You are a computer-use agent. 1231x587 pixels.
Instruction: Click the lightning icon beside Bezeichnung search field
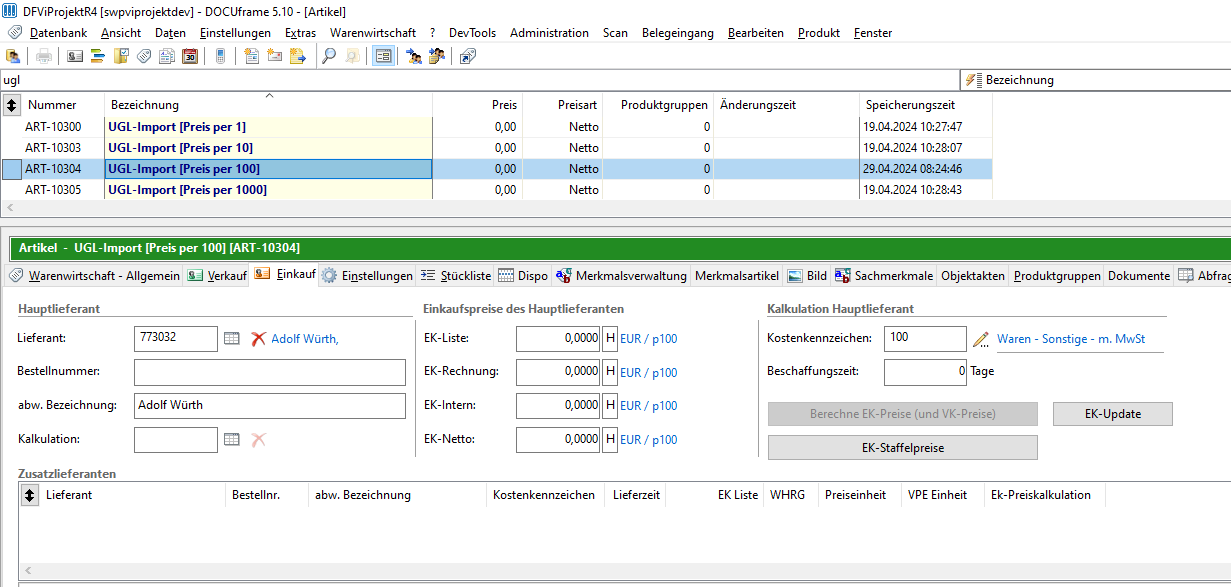[973, 80]
